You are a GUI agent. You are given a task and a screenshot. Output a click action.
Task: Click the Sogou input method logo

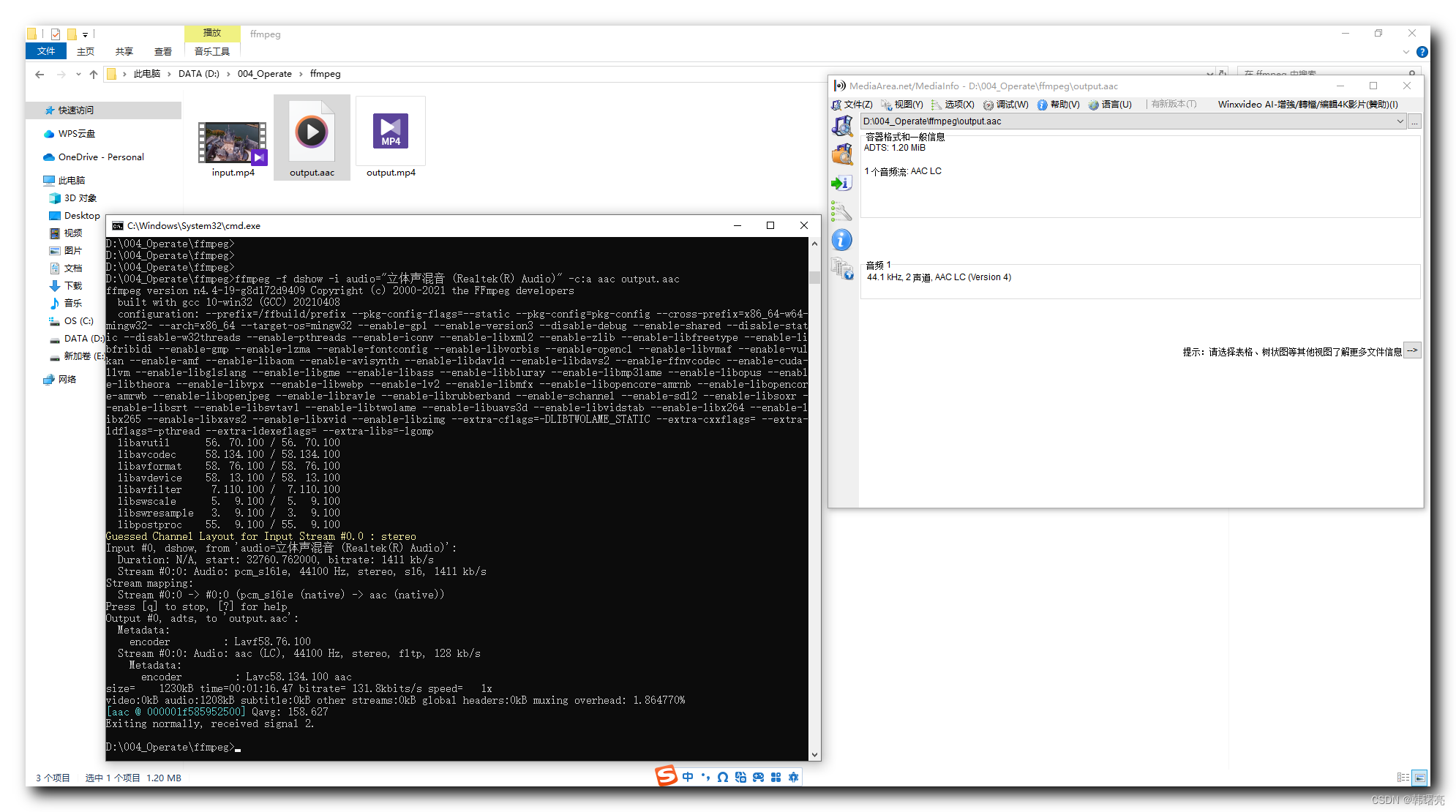click(x=666, y=775)
